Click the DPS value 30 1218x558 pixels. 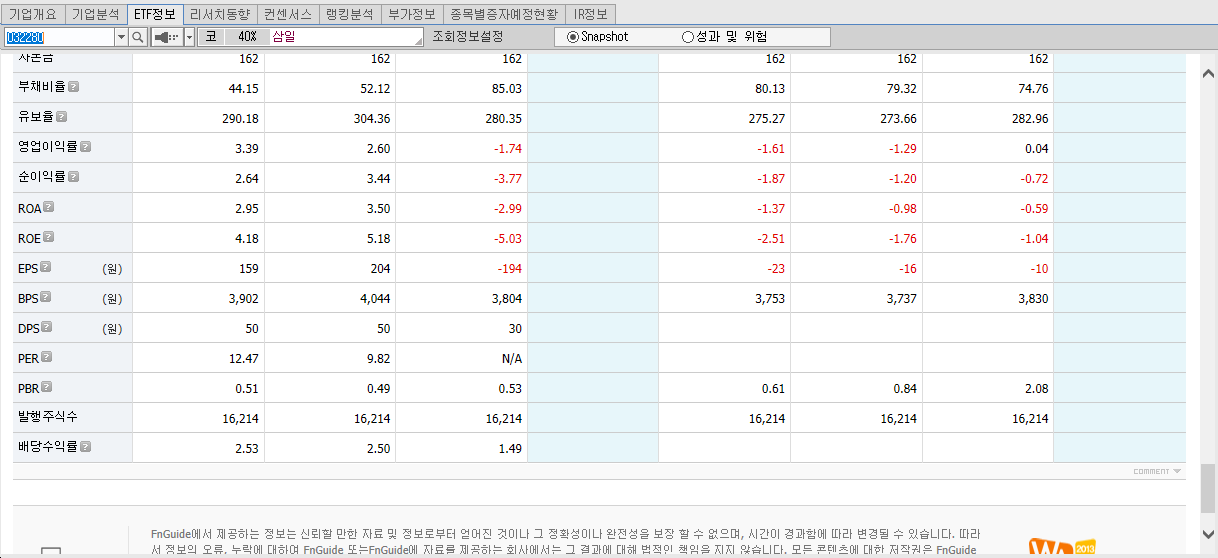click(x=515, y=329)
